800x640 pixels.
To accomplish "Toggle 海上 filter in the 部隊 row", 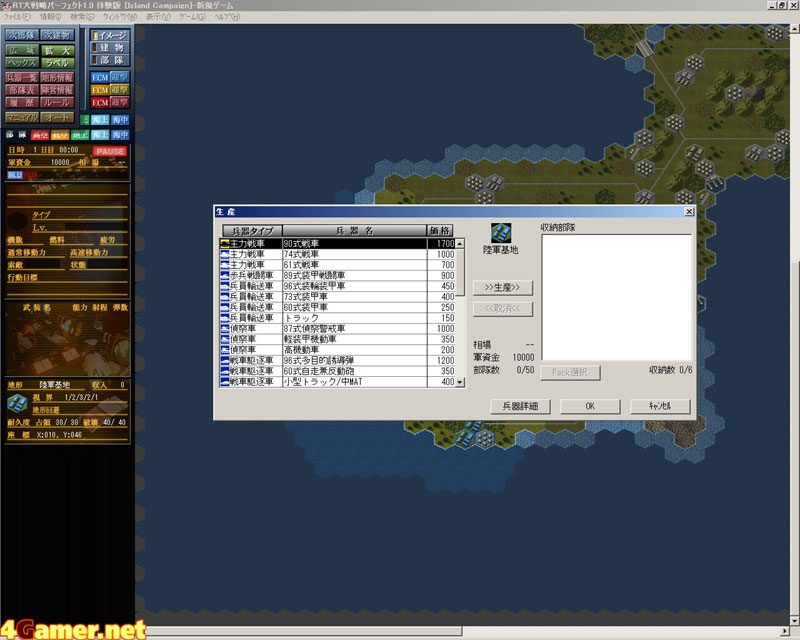I will coord(100,135).
